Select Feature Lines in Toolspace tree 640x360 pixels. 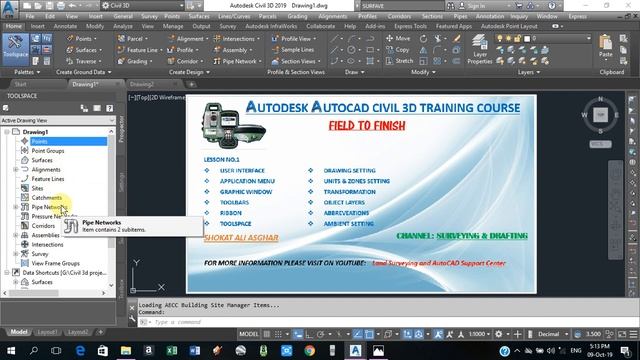click(48, 179)
